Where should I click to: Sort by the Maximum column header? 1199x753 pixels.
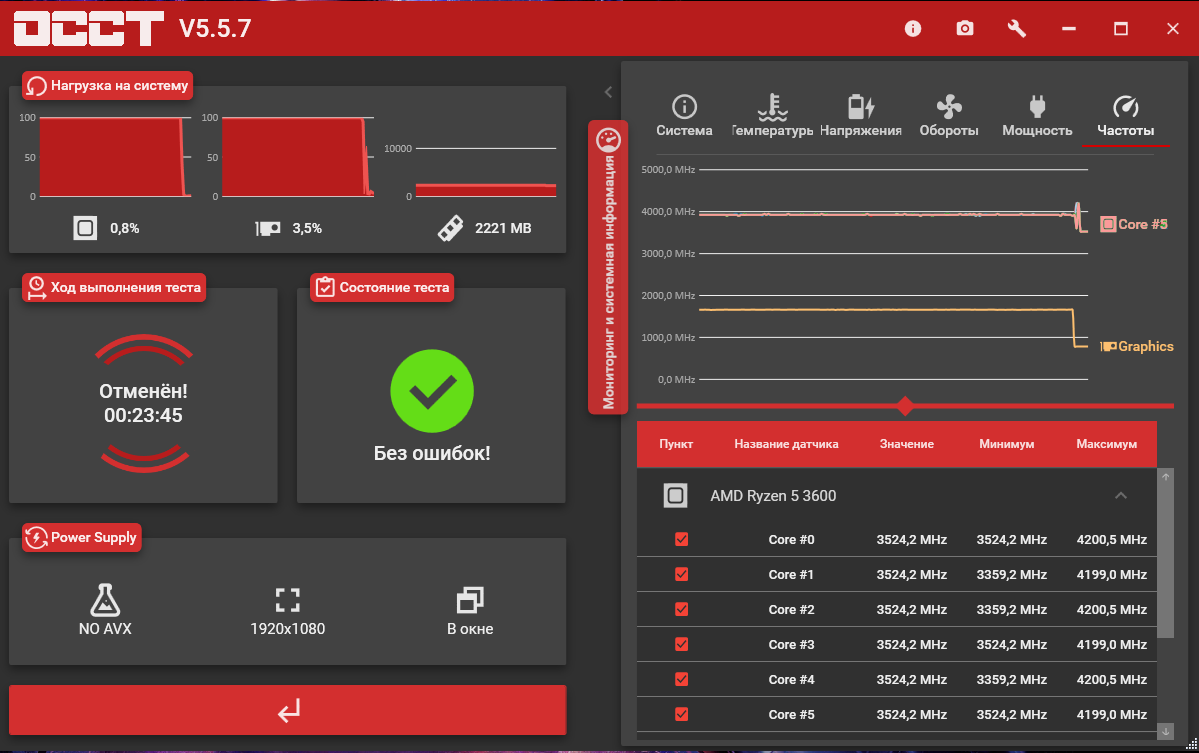(1106, 444)
